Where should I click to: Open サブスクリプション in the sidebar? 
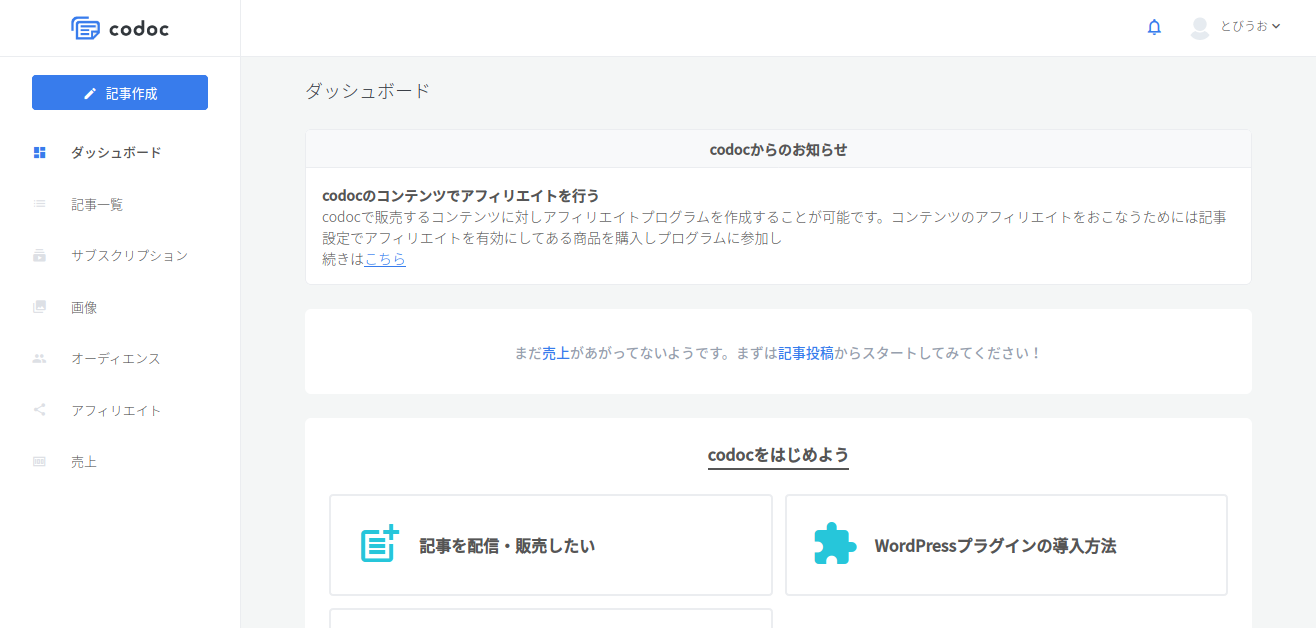pyautogui.click(x=129, y=256)
